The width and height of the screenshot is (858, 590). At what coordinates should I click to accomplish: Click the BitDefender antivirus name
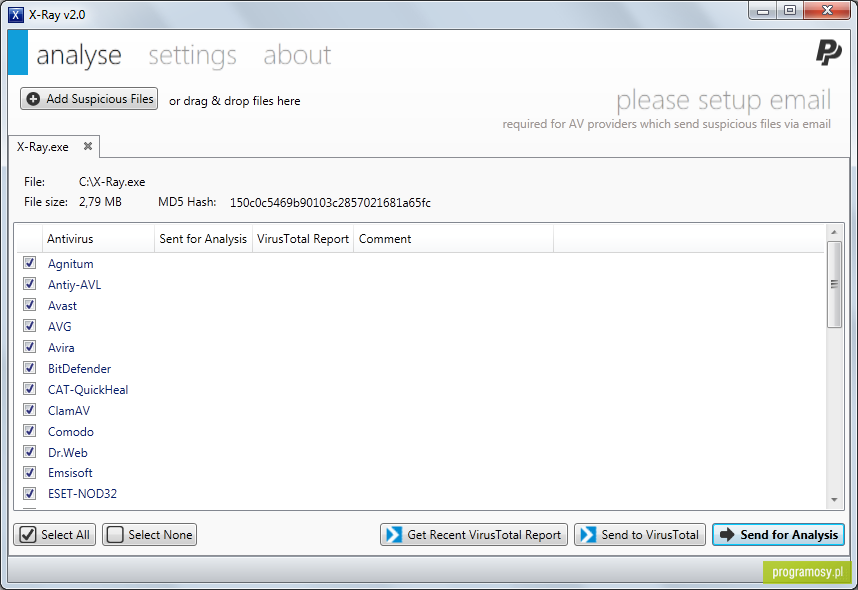79,369
